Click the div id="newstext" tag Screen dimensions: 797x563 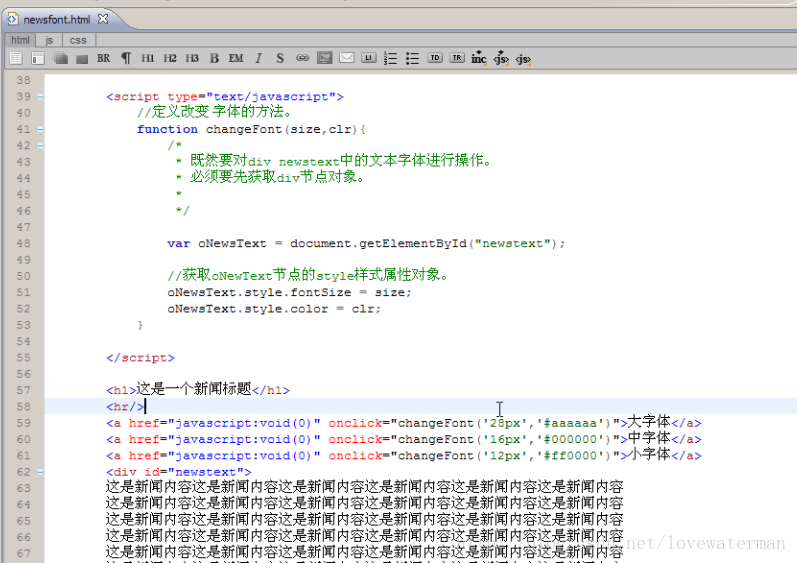pos(179,473)
